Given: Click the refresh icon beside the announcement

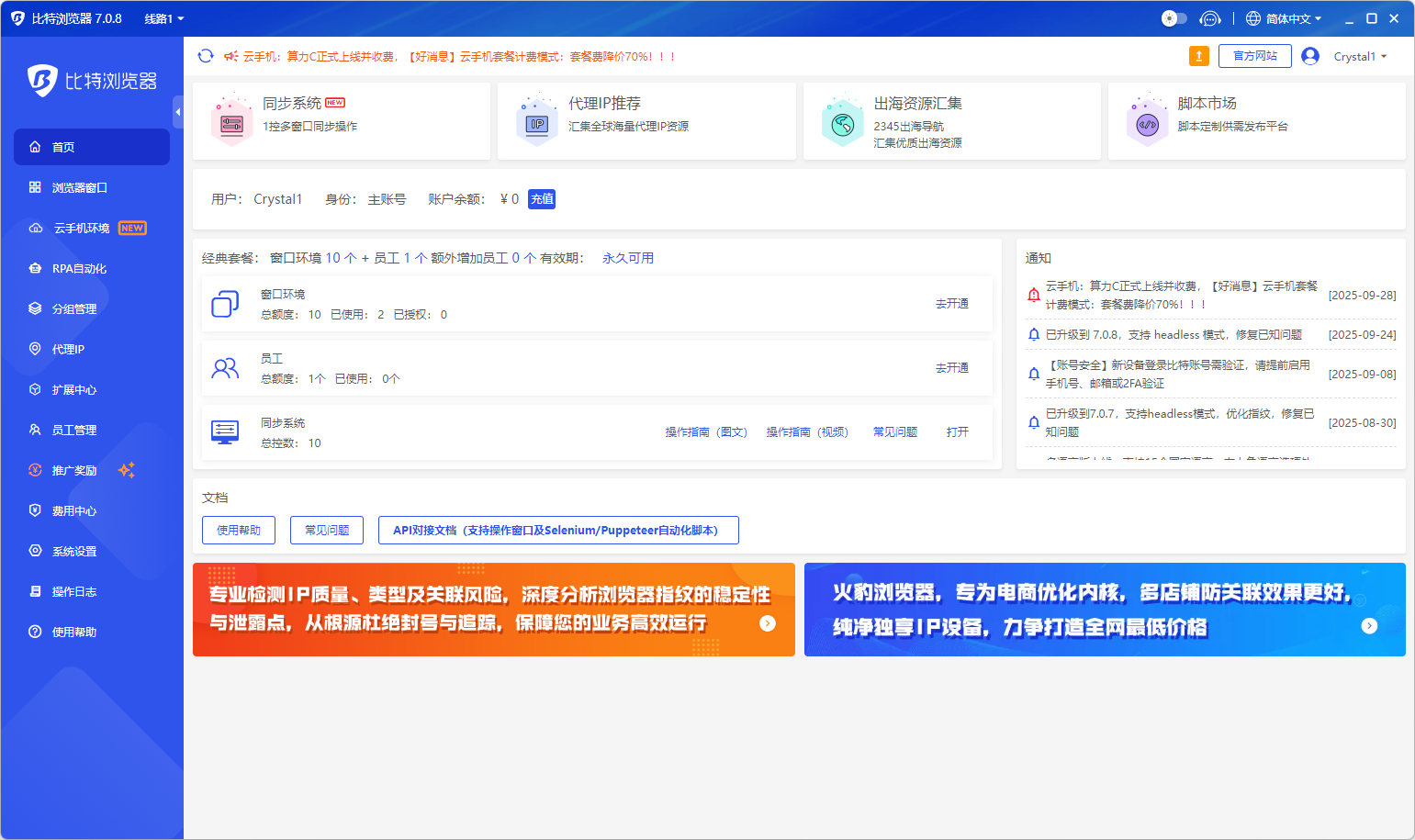Looking at the screenshot, I should [x=206, y=56].
